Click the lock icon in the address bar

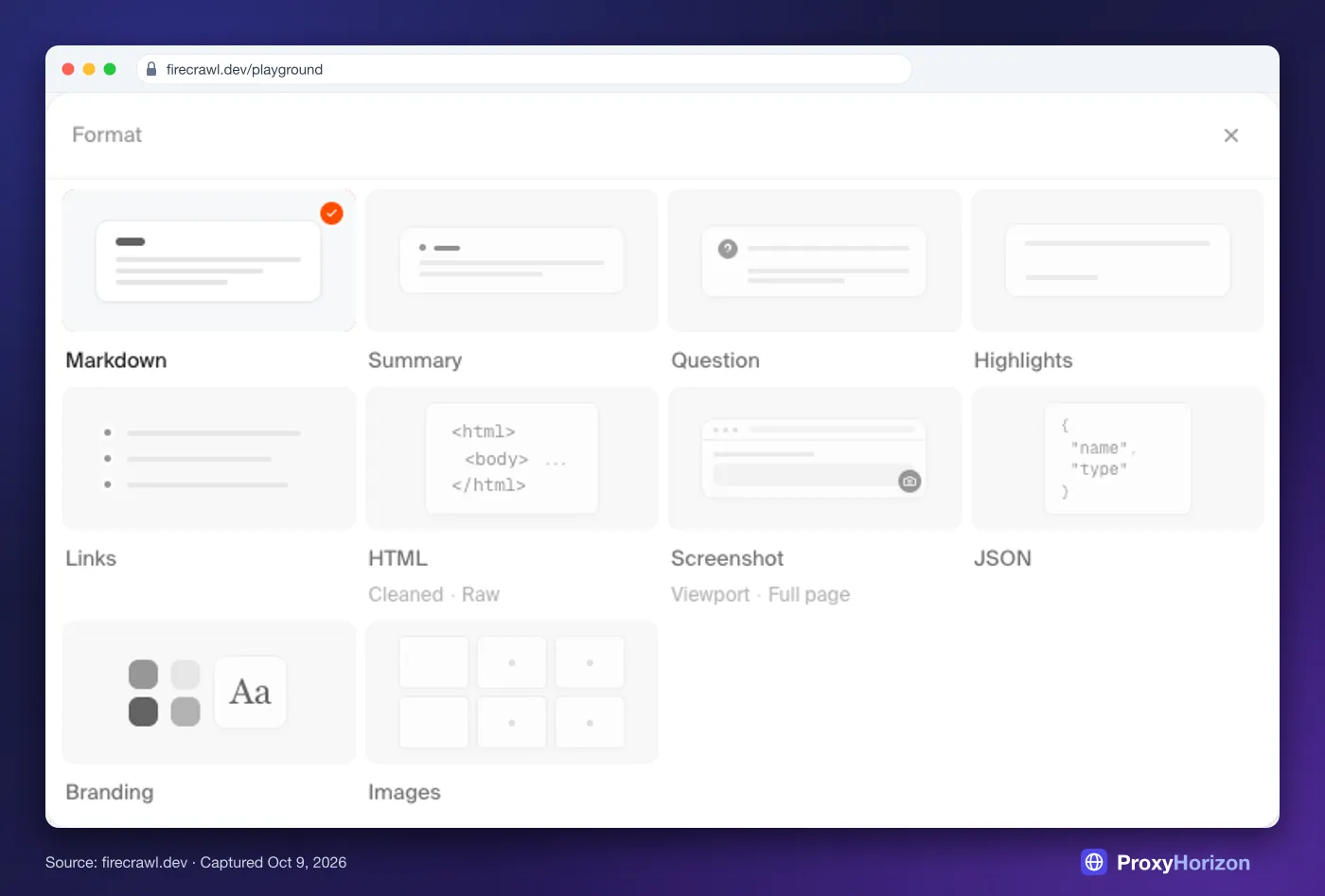151,69
